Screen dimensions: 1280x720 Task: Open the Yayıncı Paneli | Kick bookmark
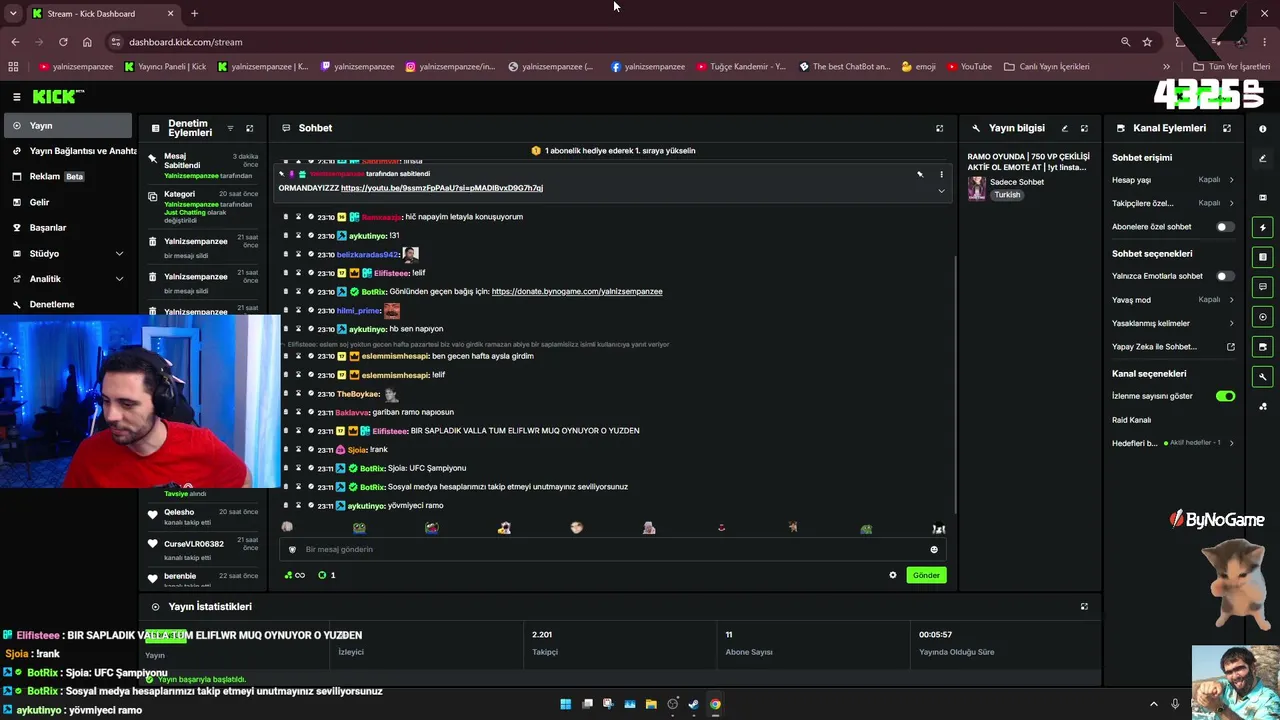[x=165, y=67]
